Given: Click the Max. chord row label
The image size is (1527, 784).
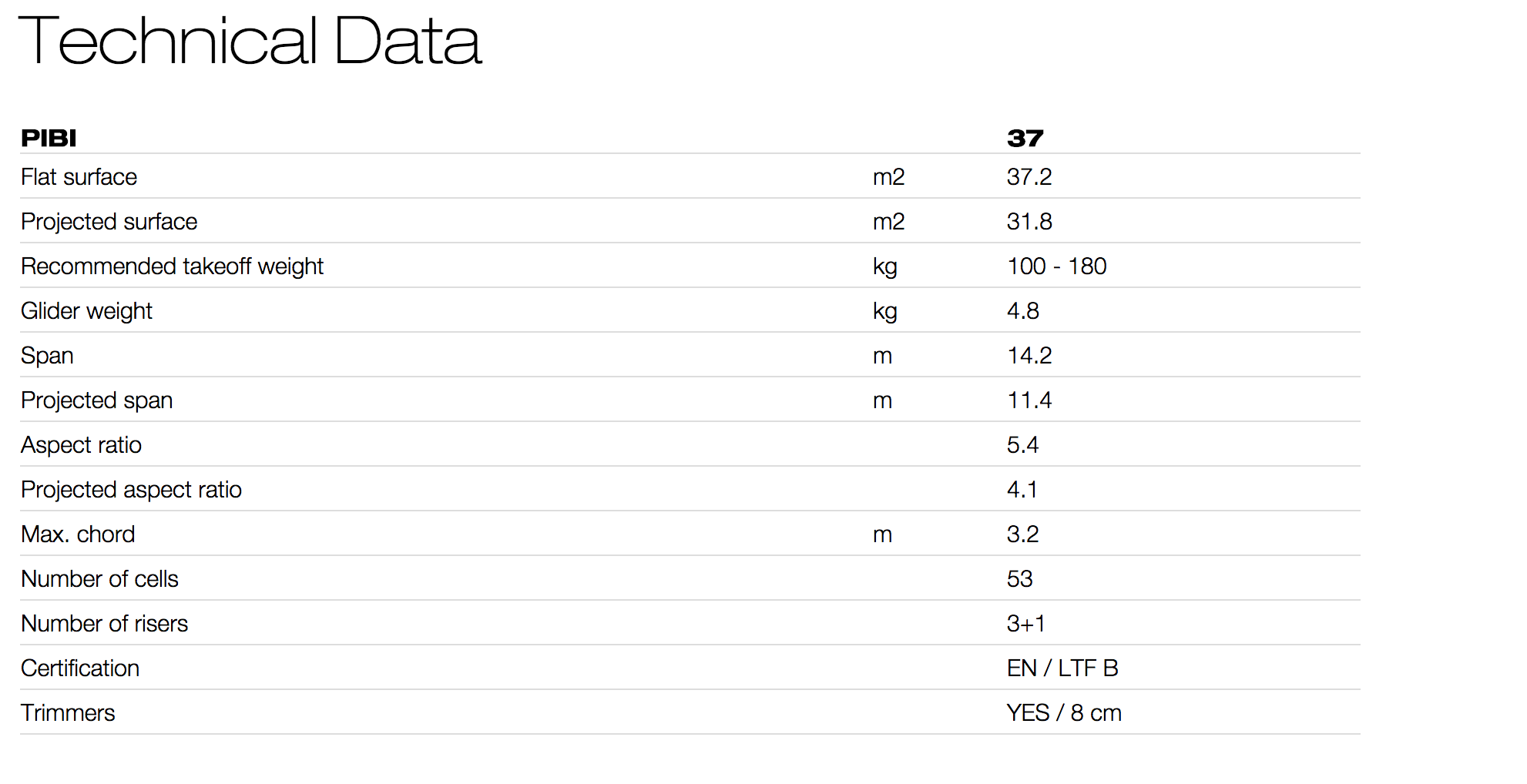Looking at the screenshot, I should pos(78,534).
